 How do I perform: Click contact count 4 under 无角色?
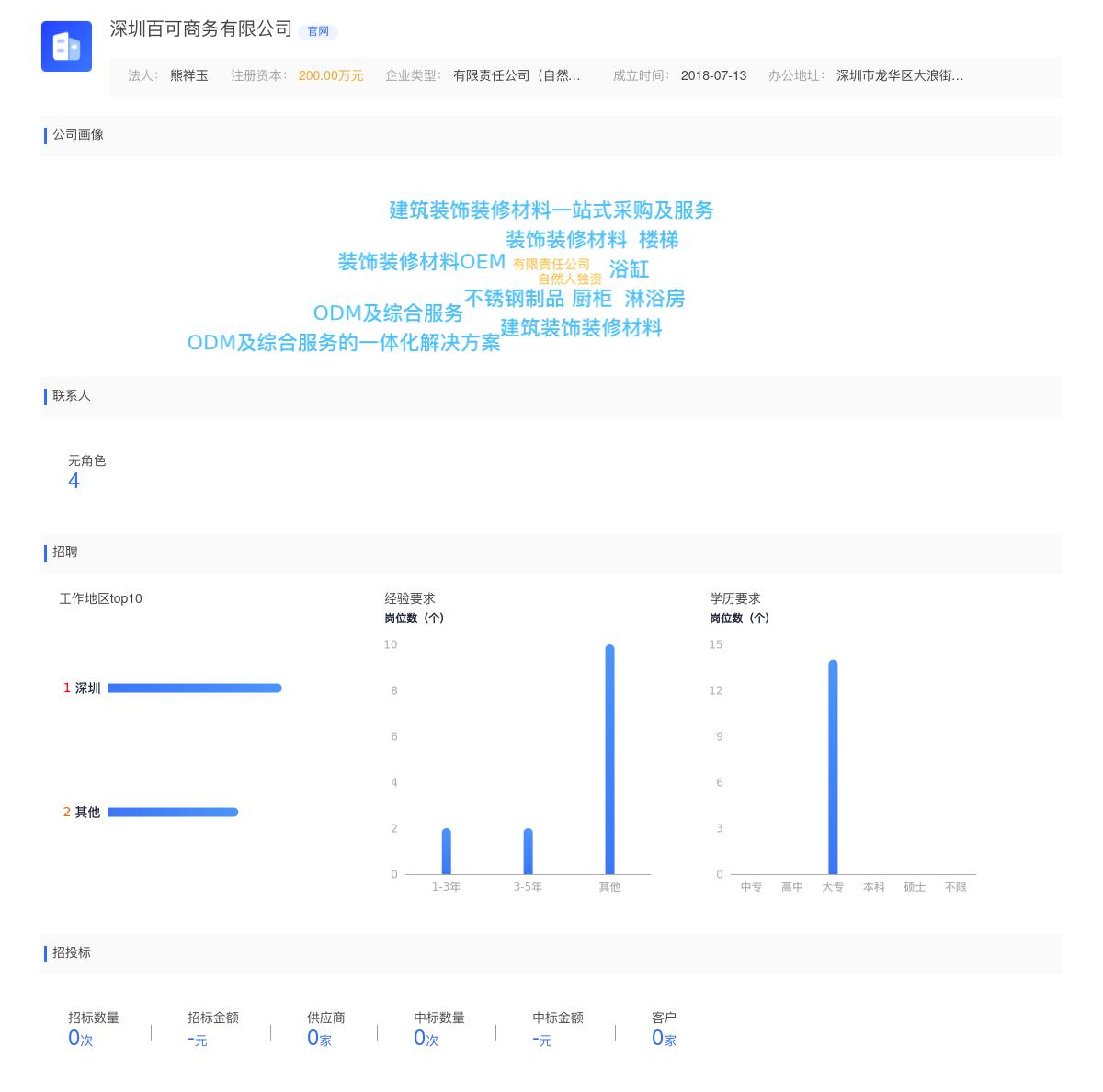(74, 481)
